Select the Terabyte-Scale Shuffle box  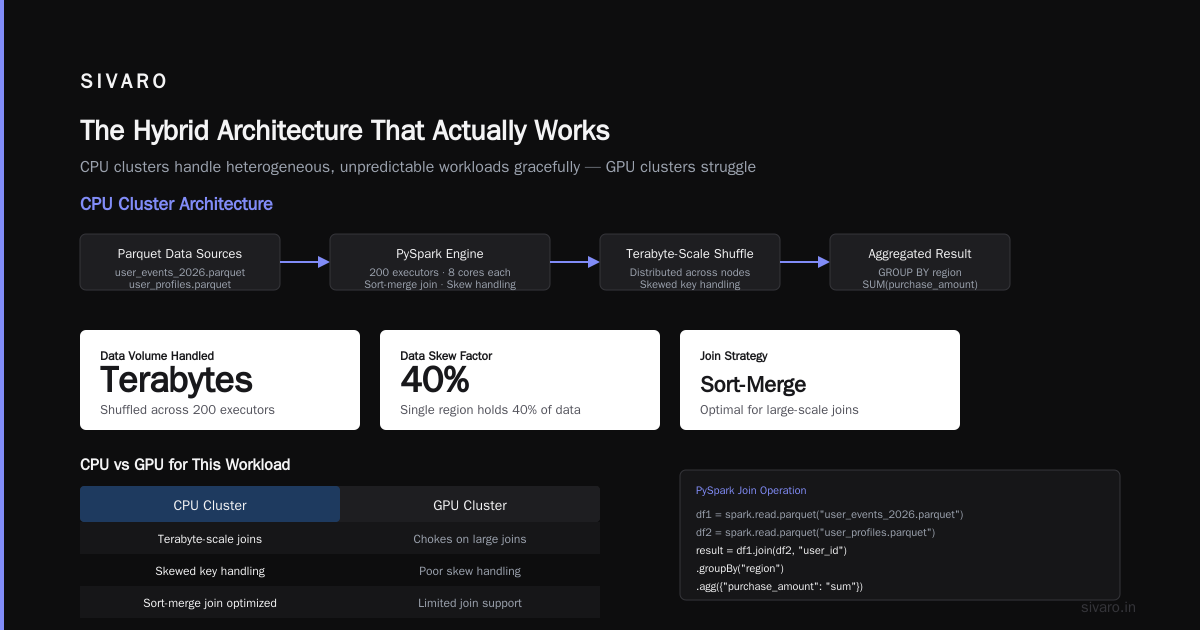pos(690,262)
